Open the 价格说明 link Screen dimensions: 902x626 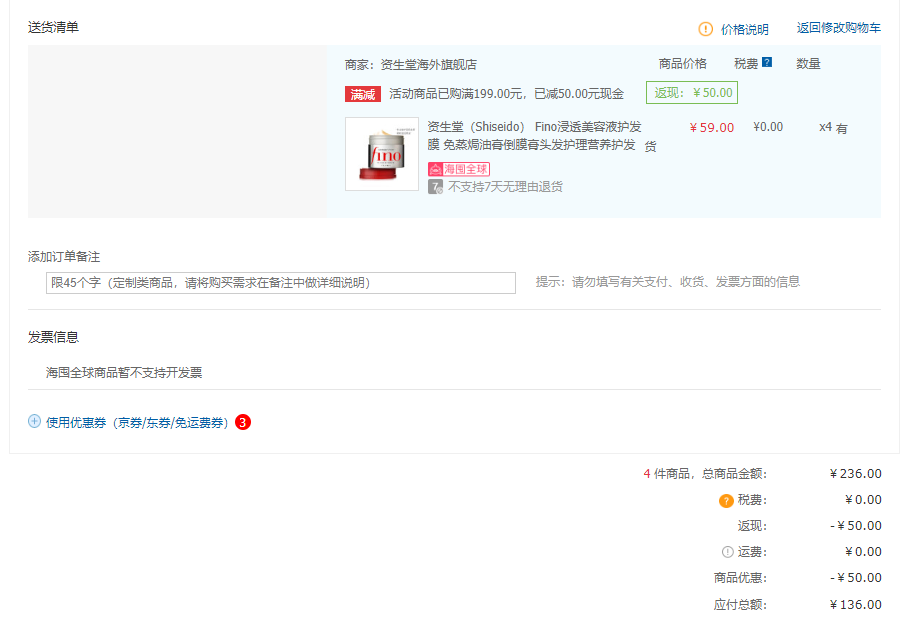[744, 29]
